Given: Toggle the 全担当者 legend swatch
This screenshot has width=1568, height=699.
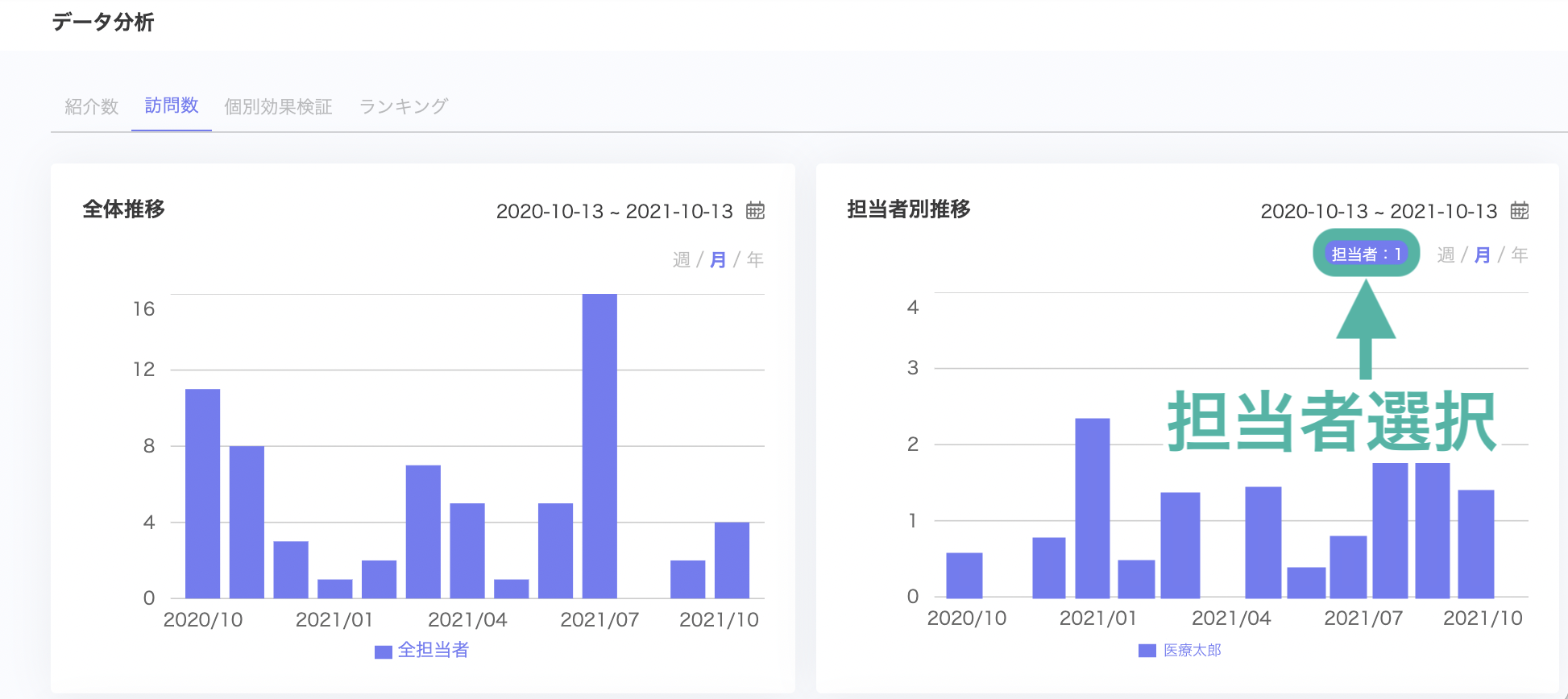Looking at the screenshot, I should point(384,651).
